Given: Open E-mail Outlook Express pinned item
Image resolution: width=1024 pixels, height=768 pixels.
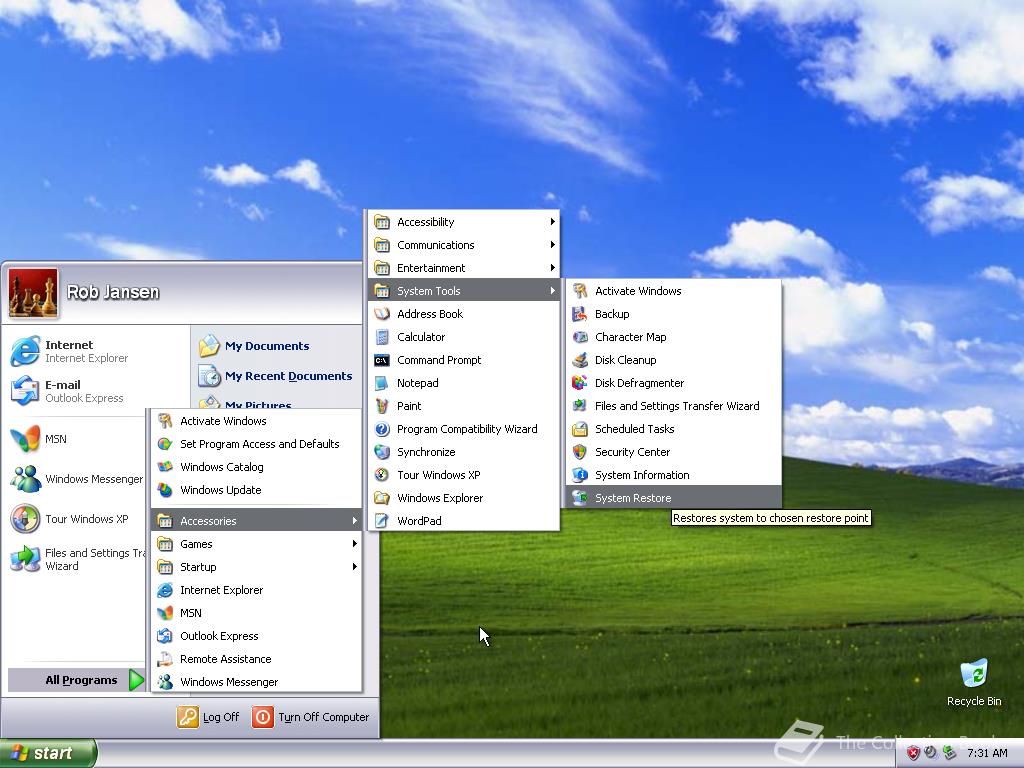Looking at the screenshot, I should [x=97, y=391].
